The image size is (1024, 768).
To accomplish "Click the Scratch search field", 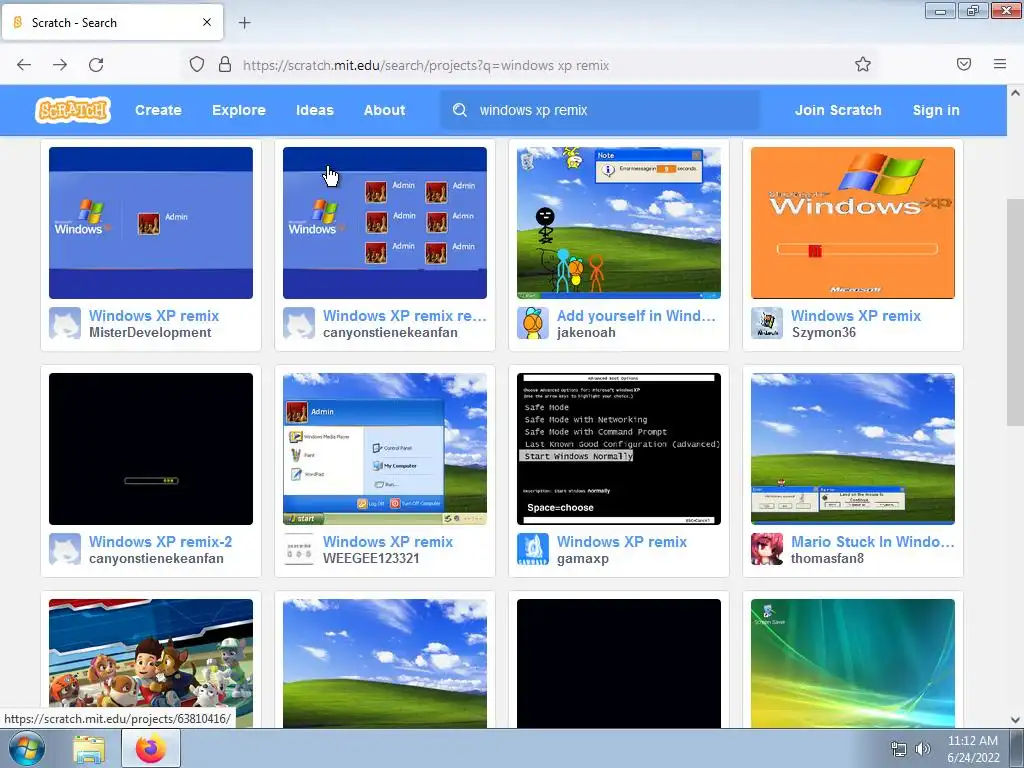I will tap(601, 110).
